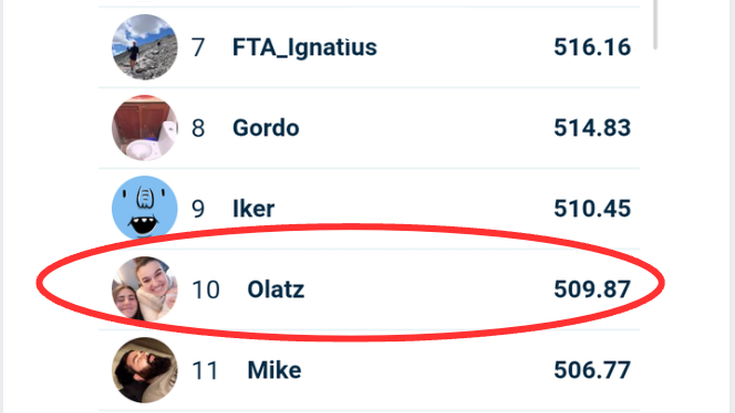
Task: Select the Olatz name in the ranking
Action: [276, 290]
